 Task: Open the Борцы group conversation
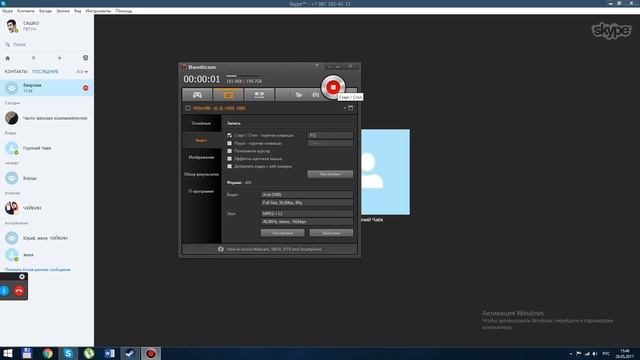[47, 178]
